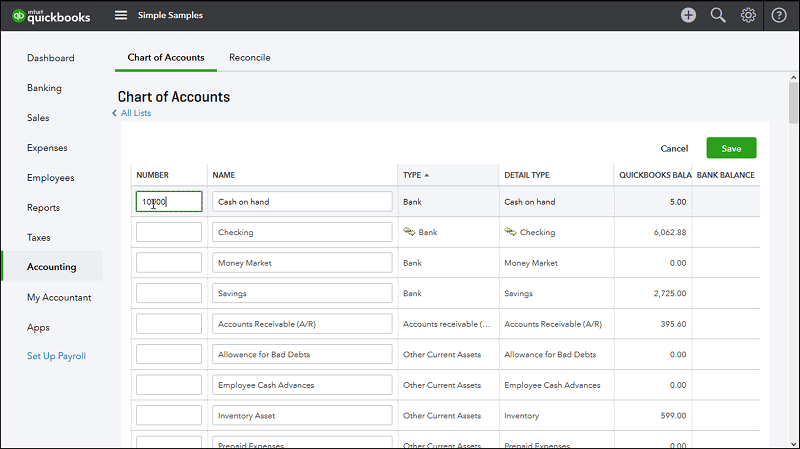
Task: Click the green Save button
Action: coord(731,148)
